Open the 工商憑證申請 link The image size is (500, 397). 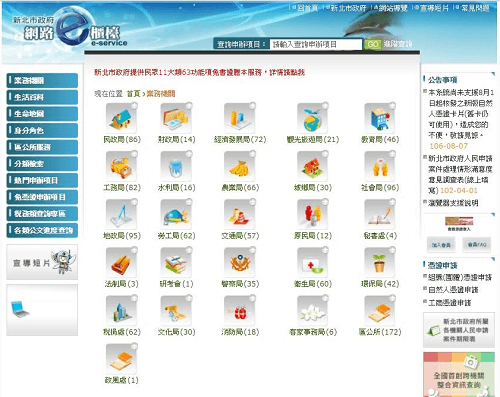click(x=449, y=303)
